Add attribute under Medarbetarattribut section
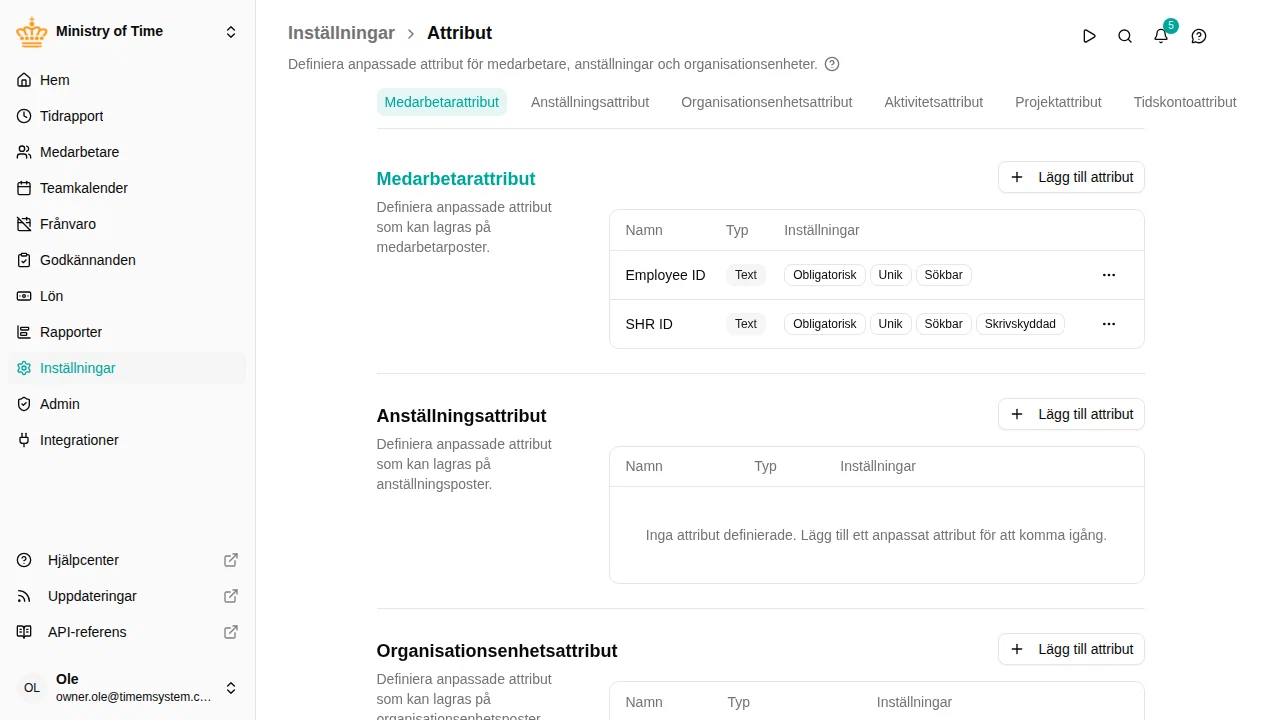The width and height of the screenshot is (1280, 720). [x=1071, y=177]
